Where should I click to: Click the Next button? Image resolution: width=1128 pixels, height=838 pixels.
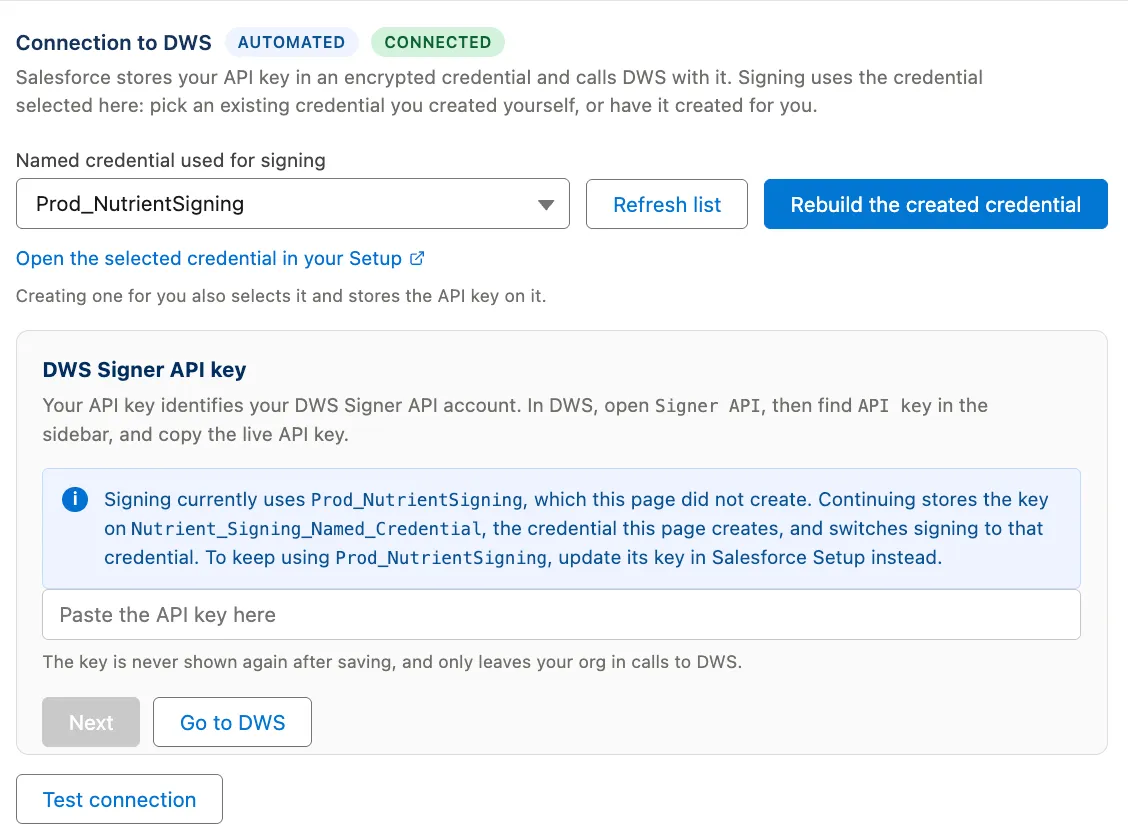91,722
